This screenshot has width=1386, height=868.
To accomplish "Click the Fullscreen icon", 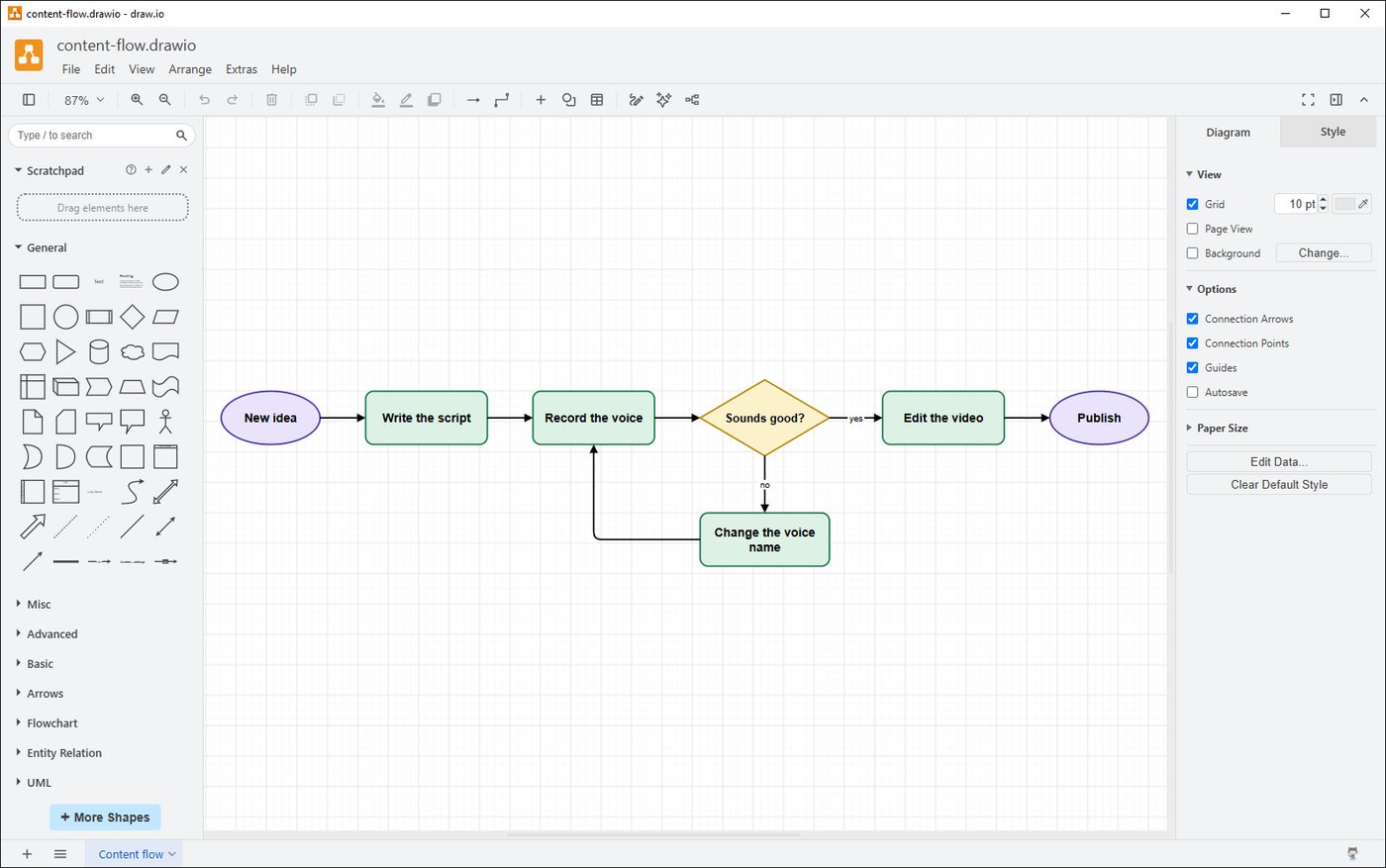I will coord(1308,100).
